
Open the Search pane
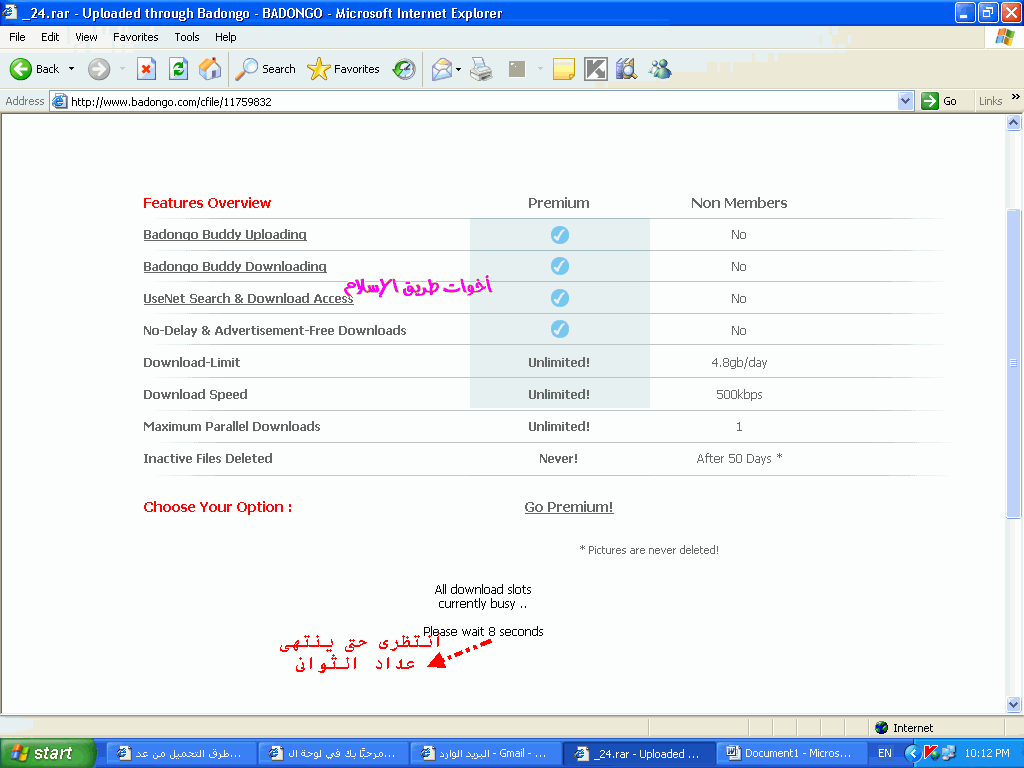pos(266,69)
